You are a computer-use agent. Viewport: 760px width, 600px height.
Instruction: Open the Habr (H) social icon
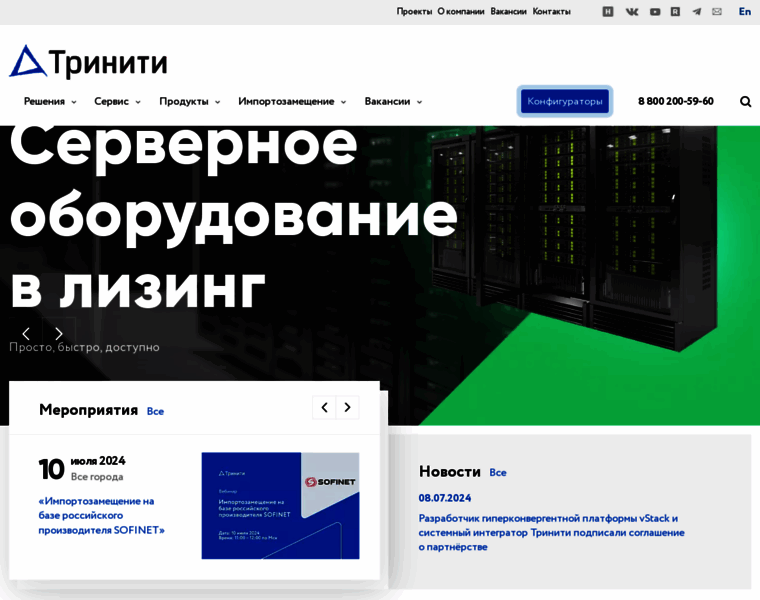[x=608, y=12]
